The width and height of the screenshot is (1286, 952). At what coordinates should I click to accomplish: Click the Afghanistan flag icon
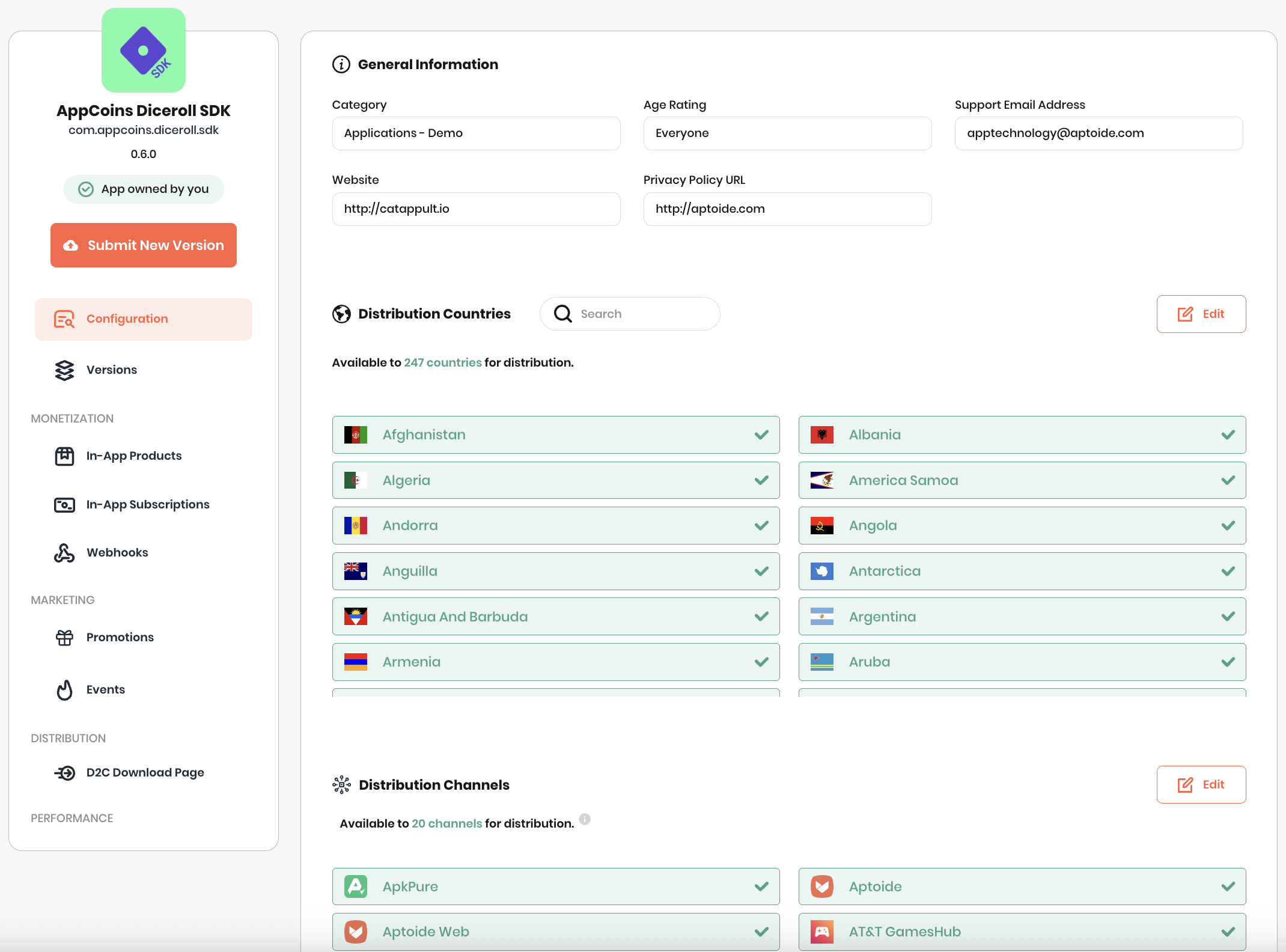coord(356,435)
